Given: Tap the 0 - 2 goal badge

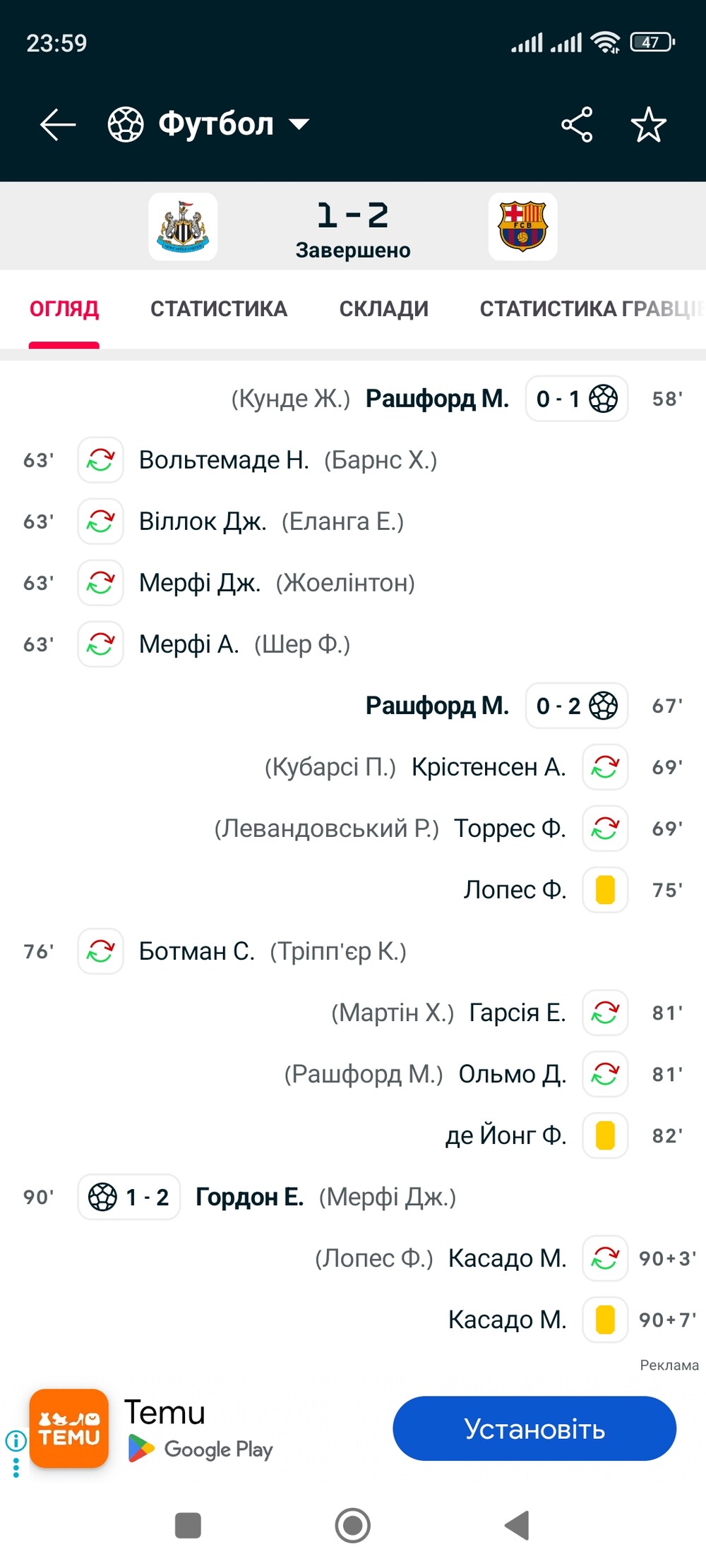Looking at the screenshot, I should (576, 706).
